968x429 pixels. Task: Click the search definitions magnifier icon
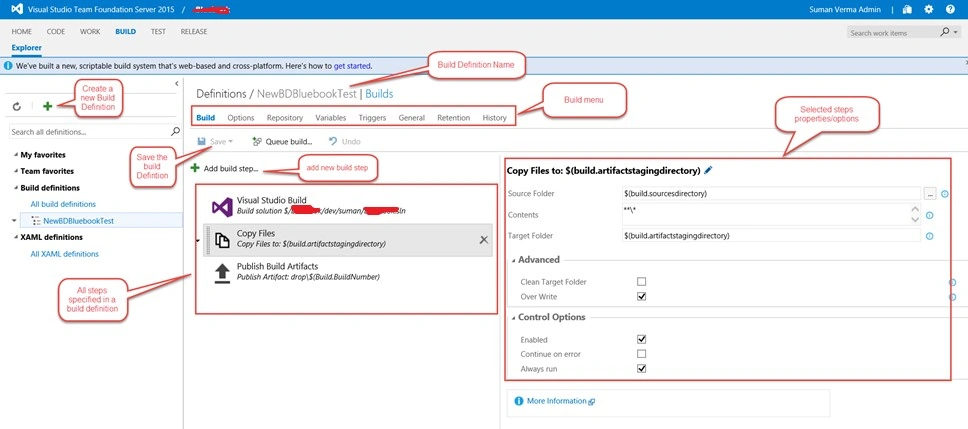[x=175, y=131]
